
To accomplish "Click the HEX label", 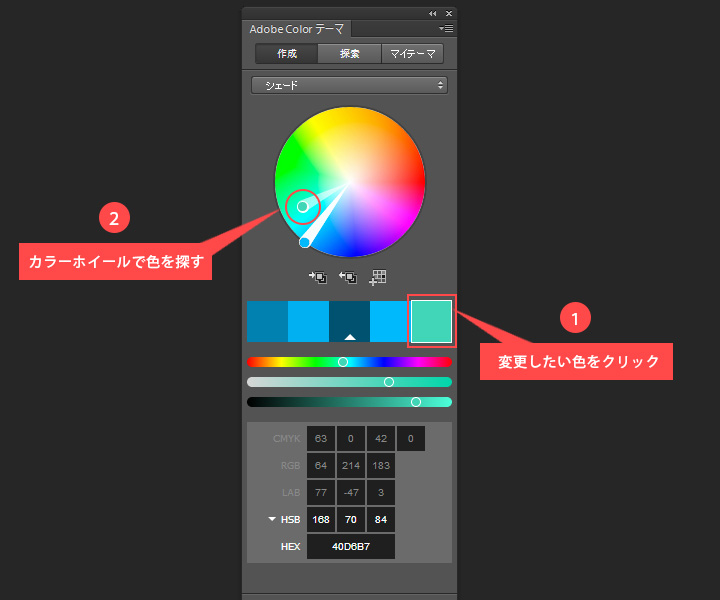I will point(291,547).
